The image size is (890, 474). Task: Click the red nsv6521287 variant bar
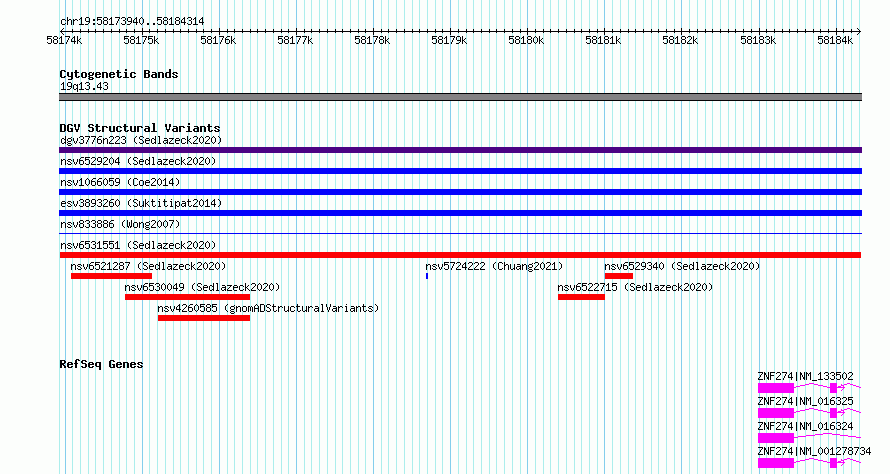(x=111, y=276)
